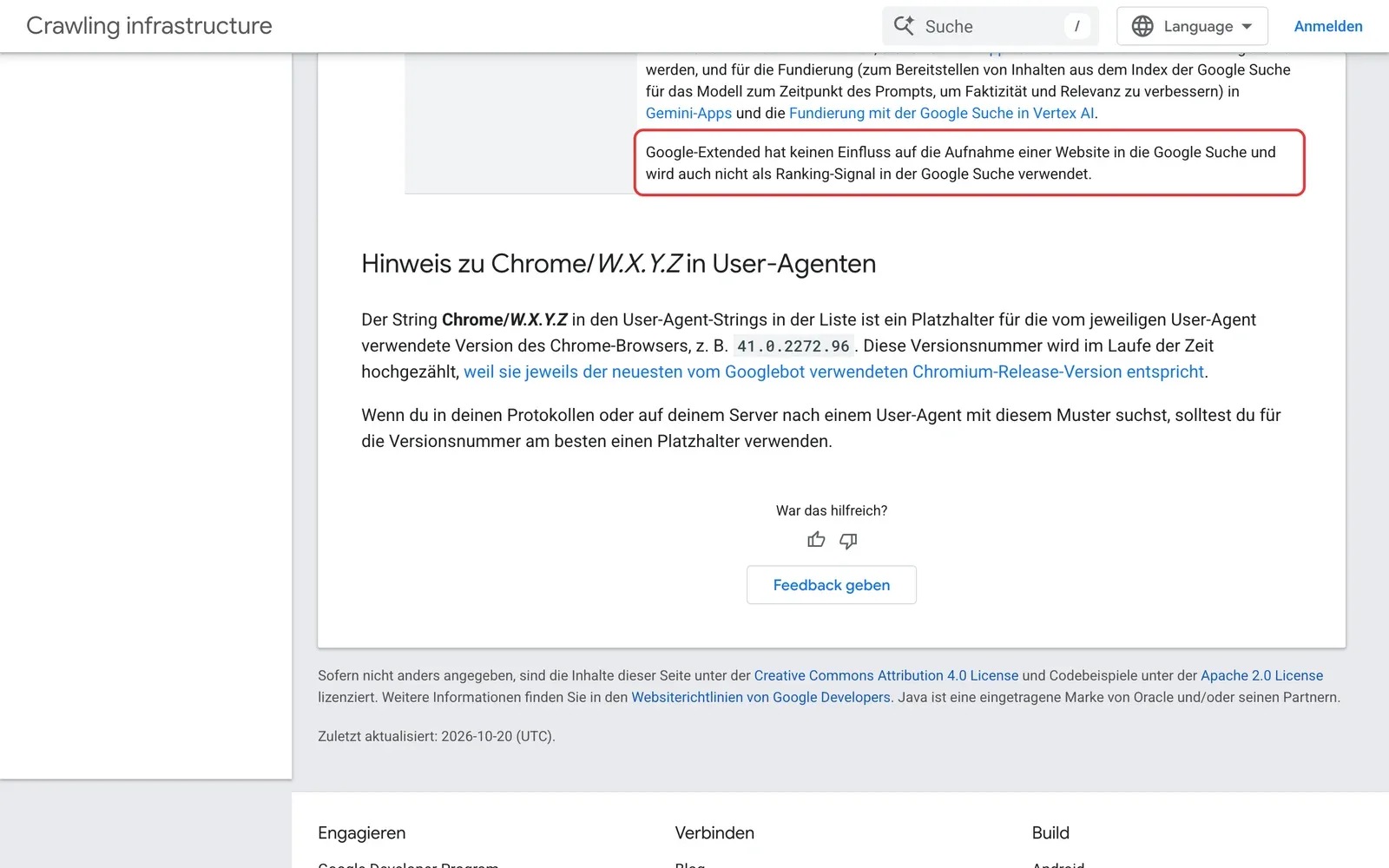The image size is (1389, 868).
Task: Click the Wenn du in deinen Protokollen paragraph
Action: click(x=821, y=428)
